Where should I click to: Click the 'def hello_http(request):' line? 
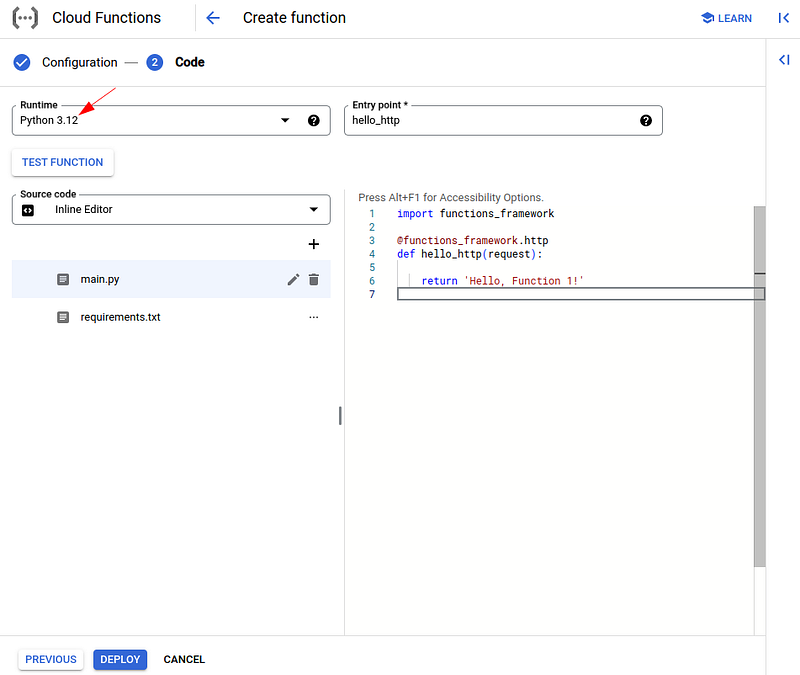click(469, 254)
